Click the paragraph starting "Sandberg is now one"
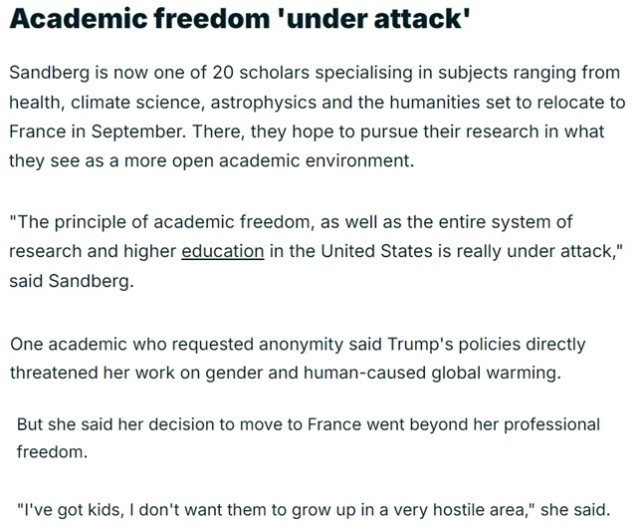The image size is (640, 529). click(x=316, y=117)
